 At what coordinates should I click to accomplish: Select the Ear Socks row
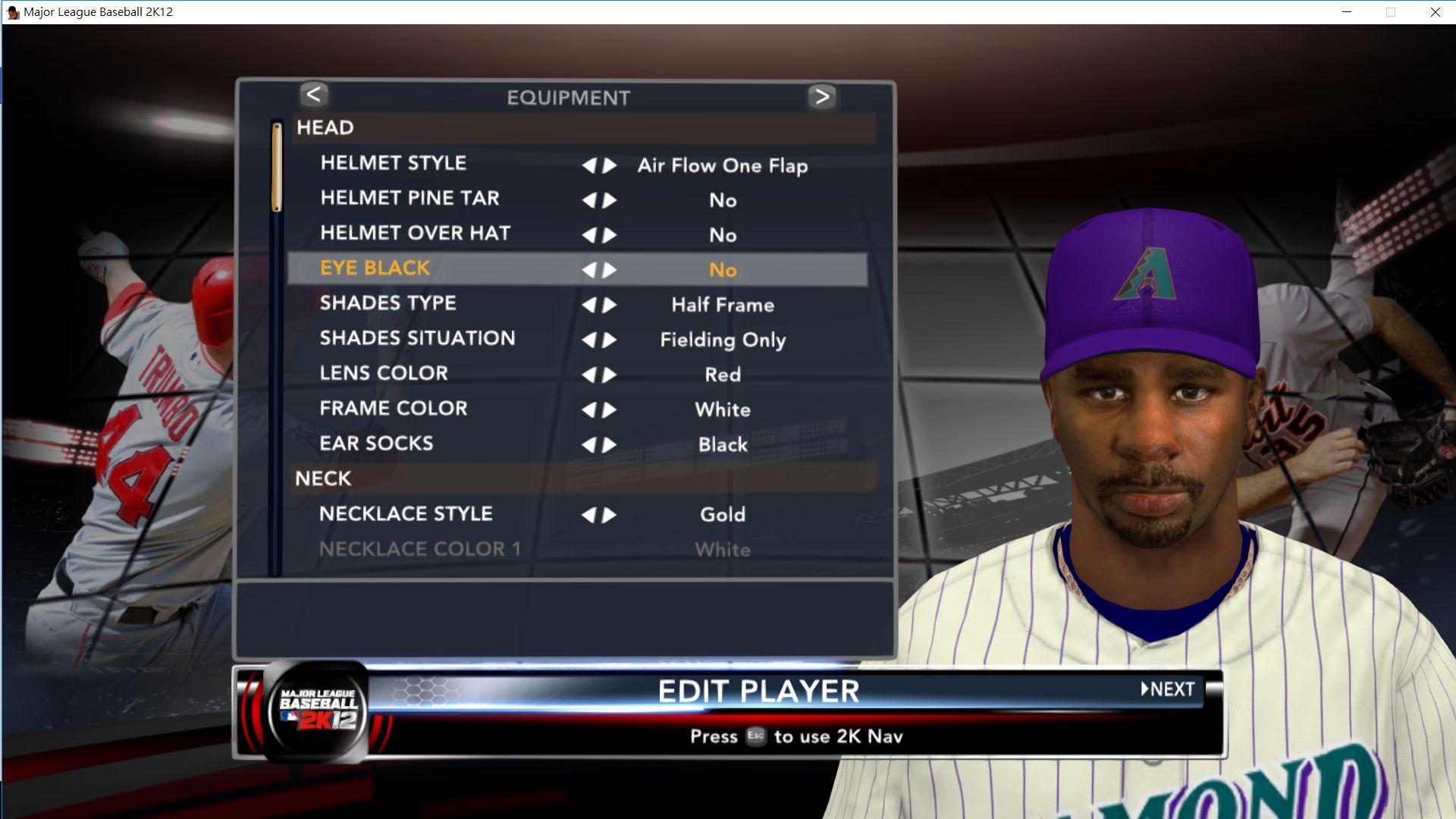[578, 444]
